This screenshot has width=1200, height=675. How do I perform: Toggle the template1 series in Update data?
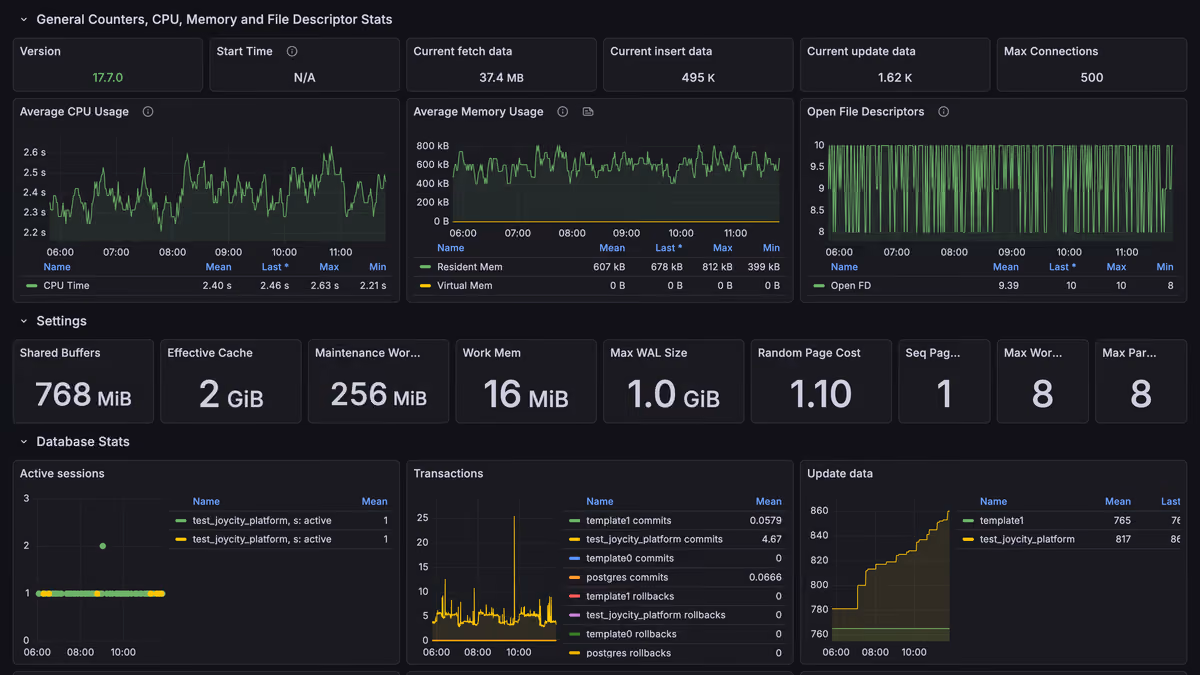pos(1002,521)
